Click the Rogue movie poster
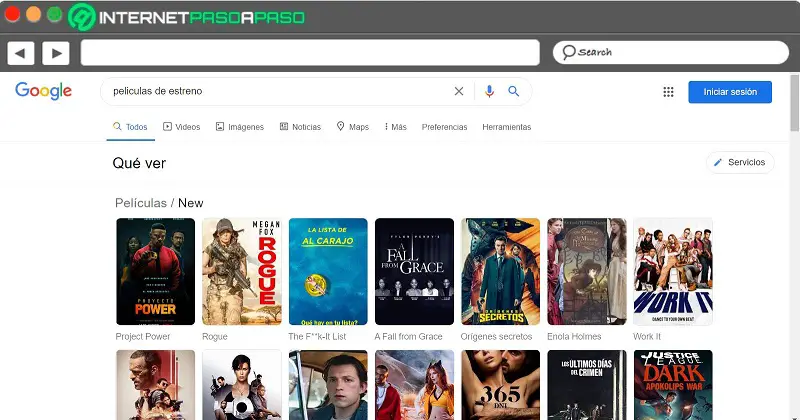This screenshot has width=800, height=420. [x=242, y=271]
